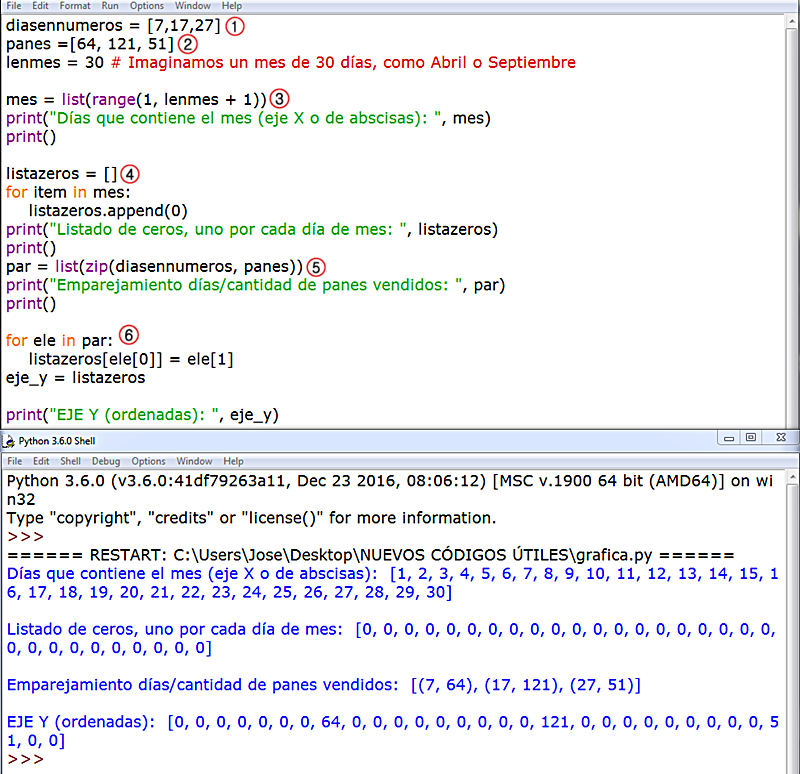Click circled marker 4 next to listazeros
The image size is (800, 774).
pyautogui.click(x=131, y=173)
